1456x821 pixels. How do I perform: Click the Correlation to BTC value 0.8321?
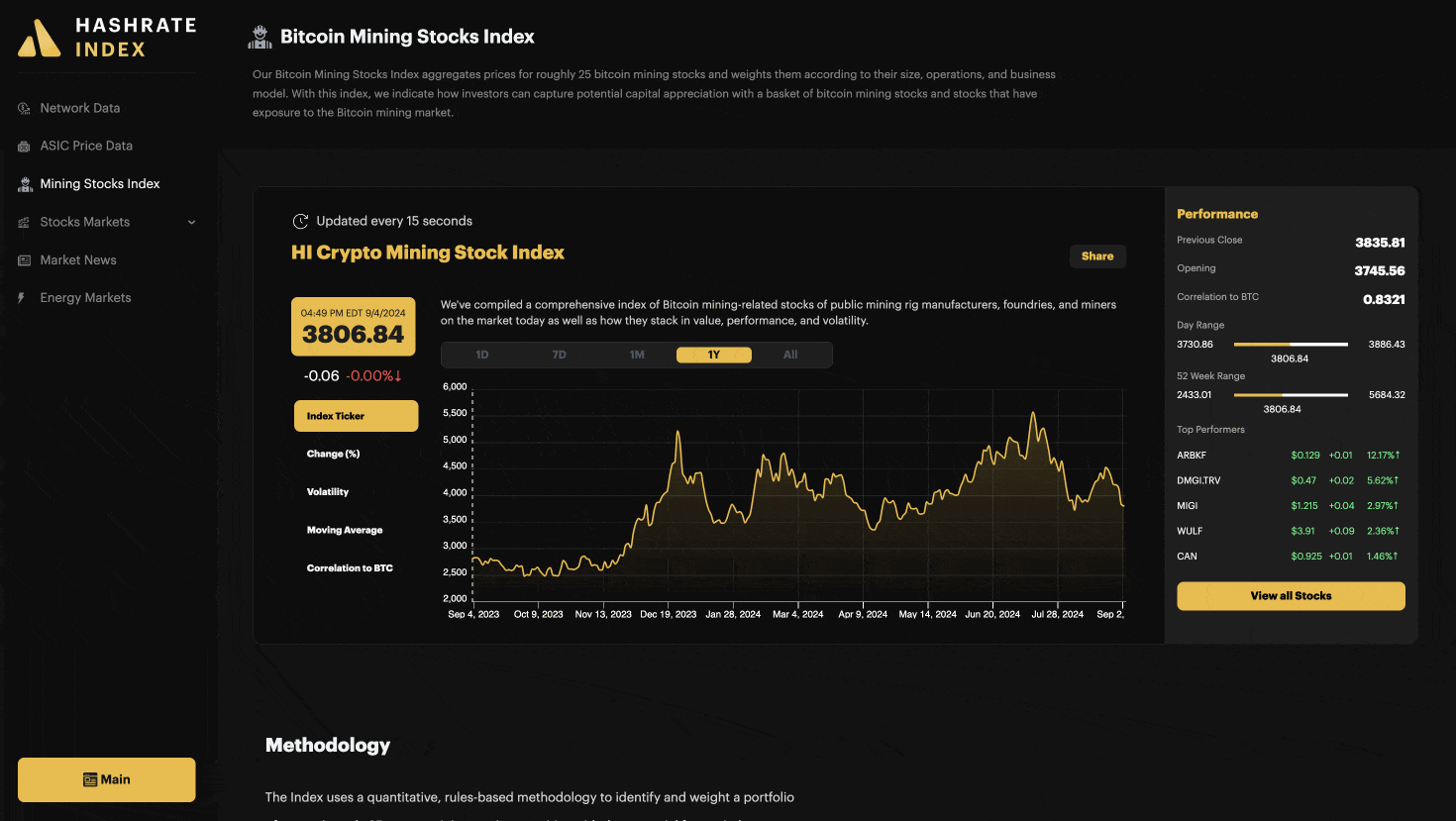point(1384,300)
